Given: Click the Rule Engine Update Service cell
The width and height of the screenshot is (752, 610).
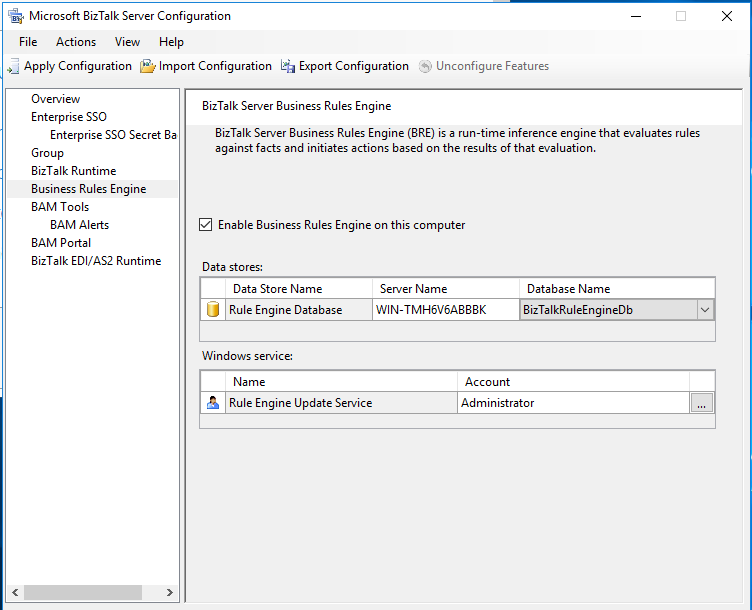Looking at the screenshot, I should 341,403.
